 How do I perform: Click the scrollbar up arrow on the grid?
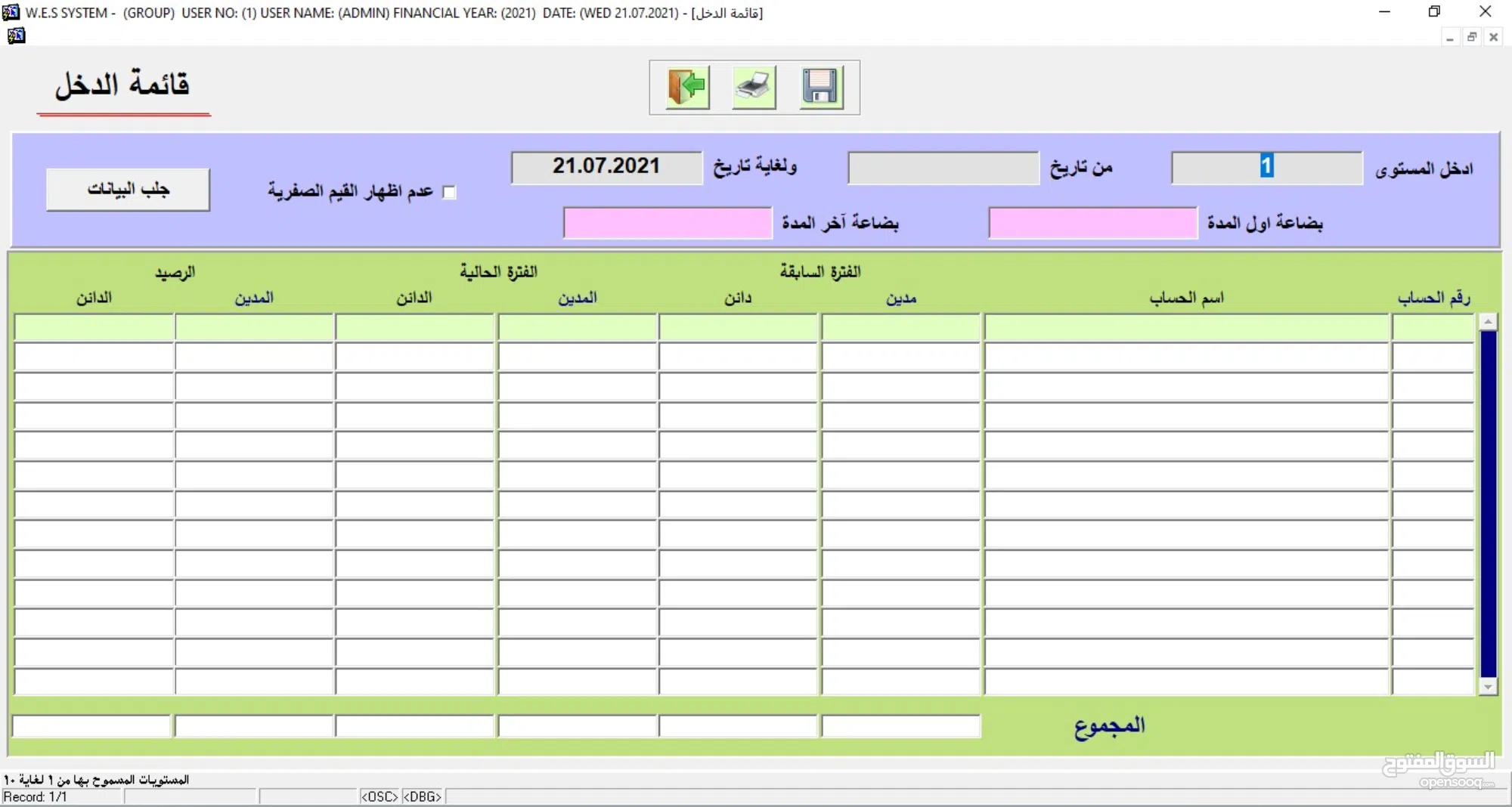[1487, 320]
